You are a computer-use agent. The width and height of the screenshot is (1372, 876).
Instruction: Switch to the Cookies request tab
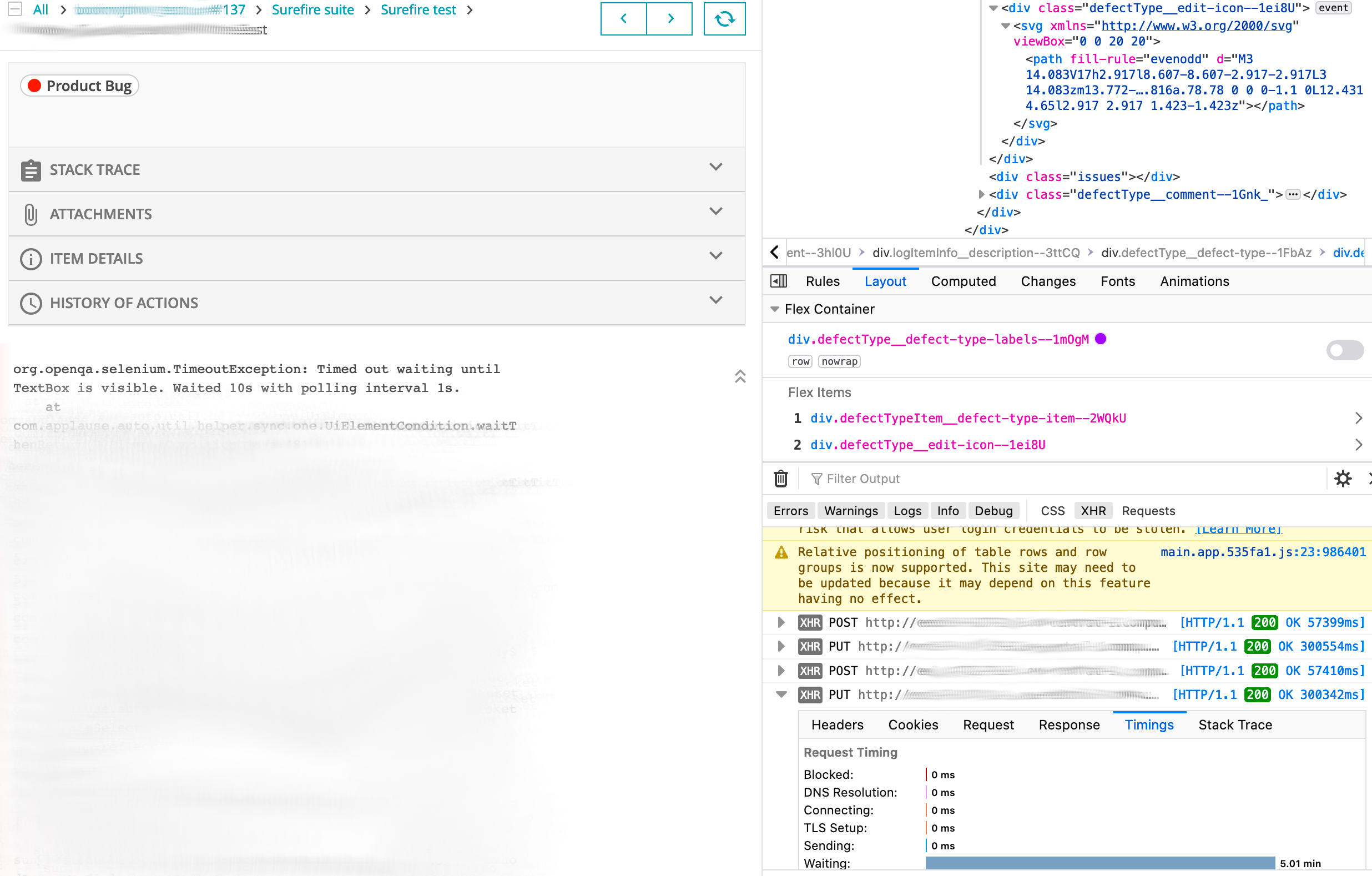coord(913,725)
